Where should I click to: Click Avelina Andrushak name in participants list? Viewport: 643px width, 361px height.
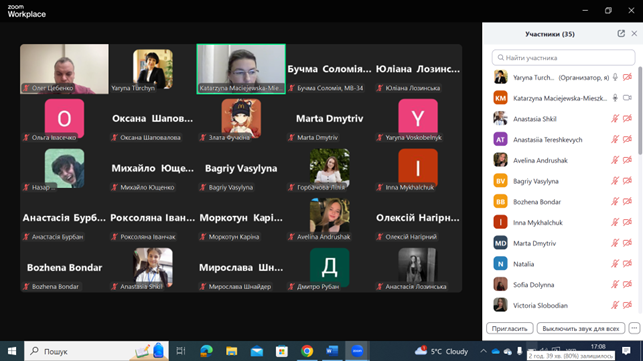[540, 160]
